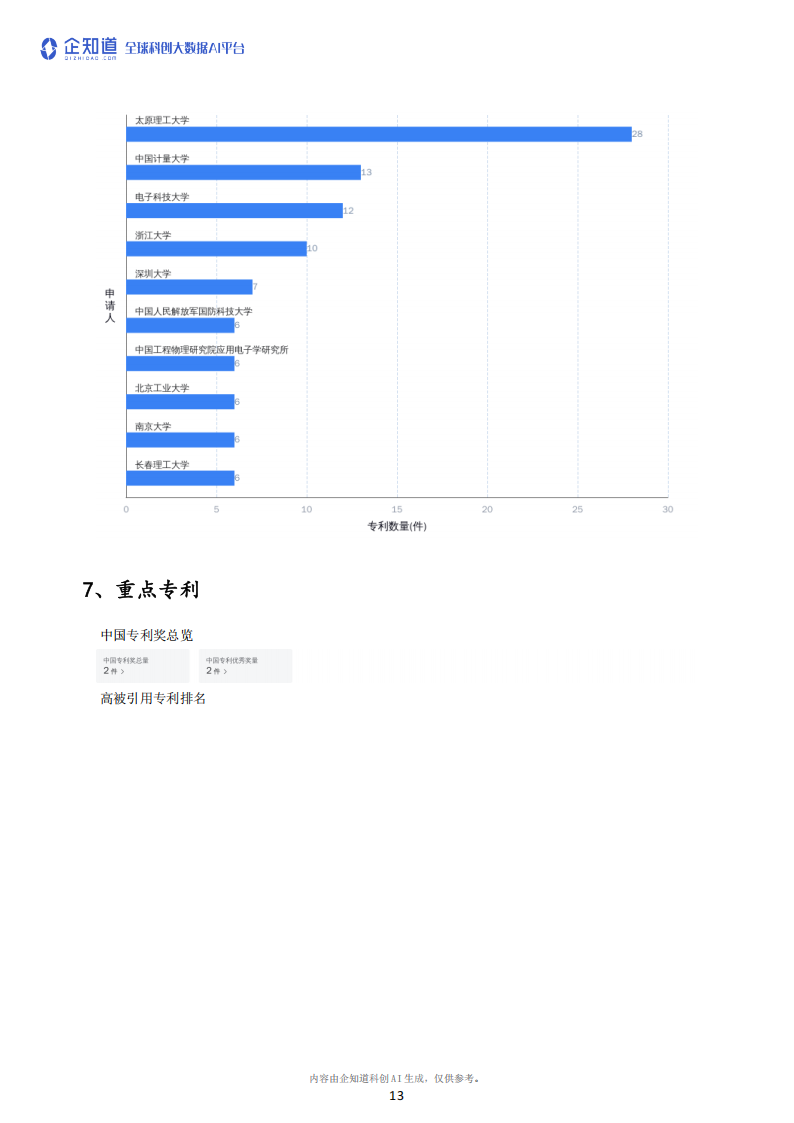
Task: Click the 中国人民解放军国防科技大学 bar
Action: click(x=180, y=325)
